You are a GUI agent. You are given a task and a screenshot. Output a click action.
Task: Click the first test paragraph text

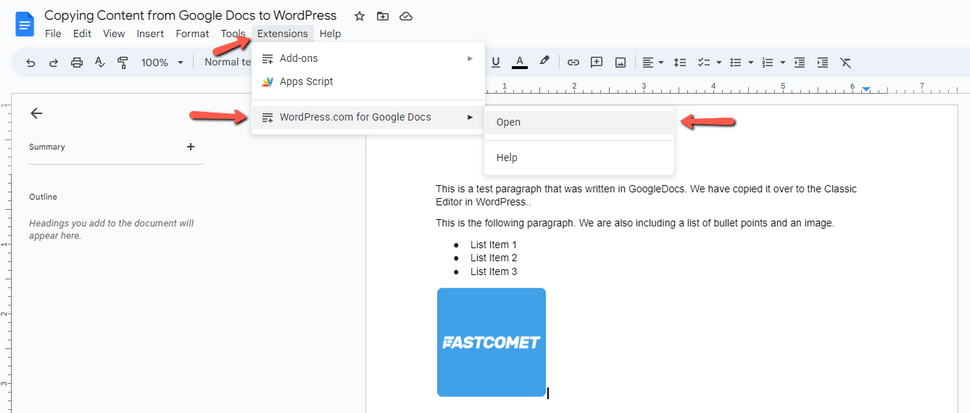[x=646, y=195]
